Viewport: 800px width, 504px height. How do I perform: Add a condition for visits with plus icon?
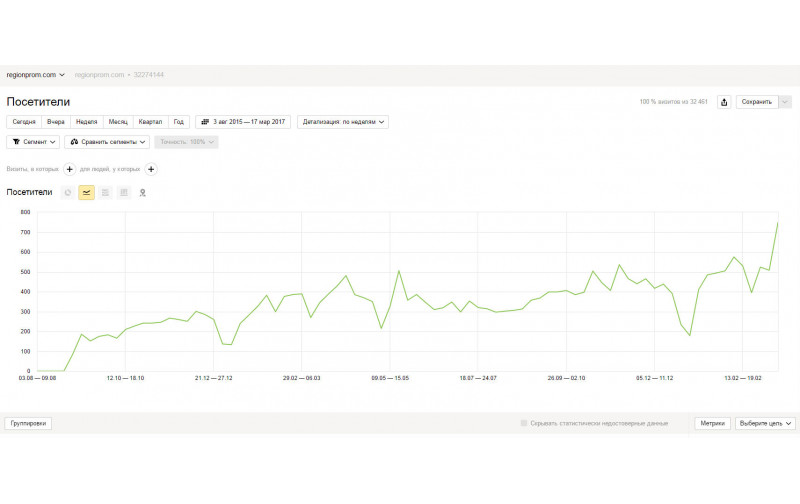(x=70, y=169)
